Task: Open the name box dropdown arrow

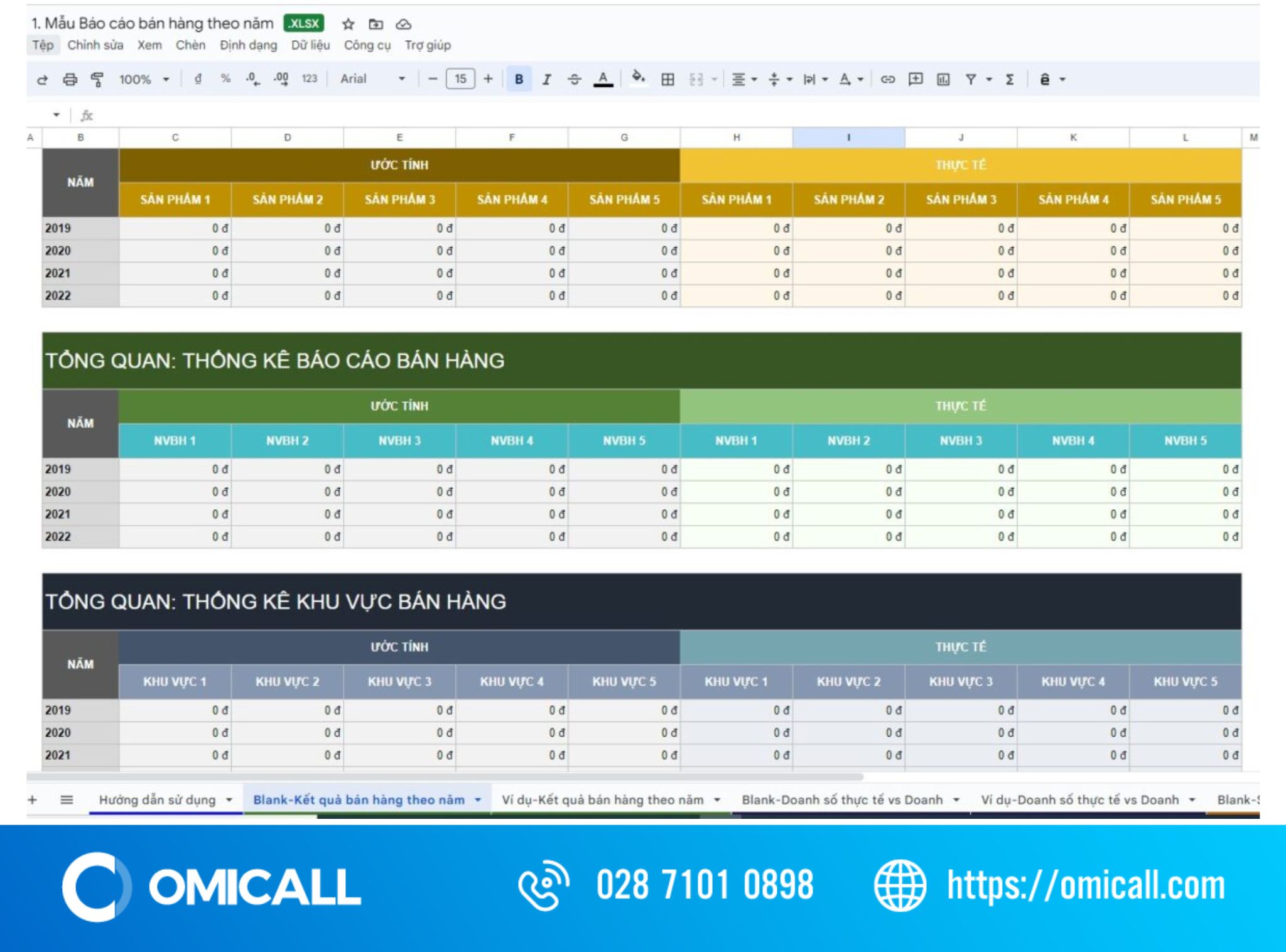Action: click(x=57, y=115)
